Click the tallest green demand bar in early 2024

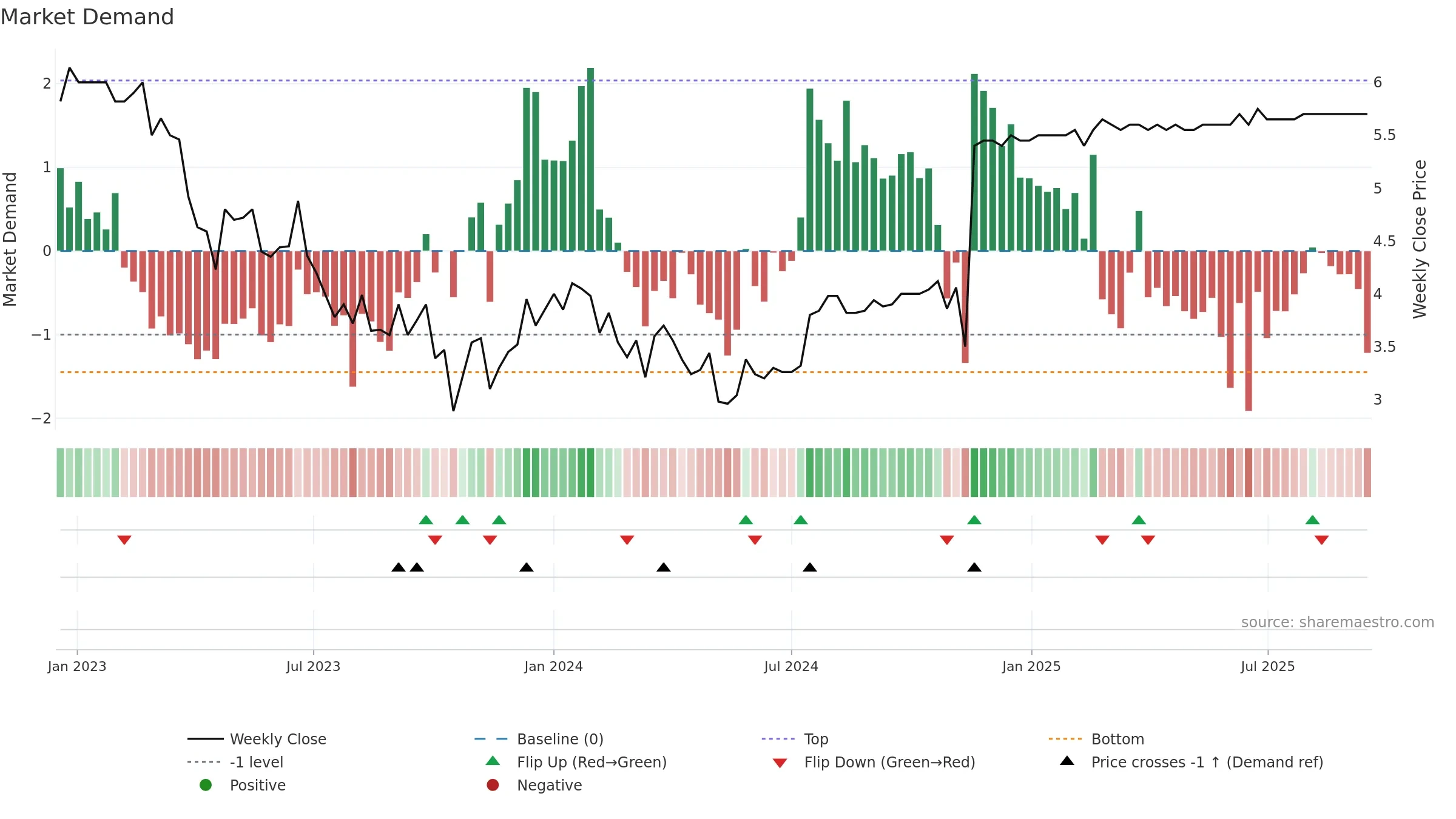[x=590, y=159]
